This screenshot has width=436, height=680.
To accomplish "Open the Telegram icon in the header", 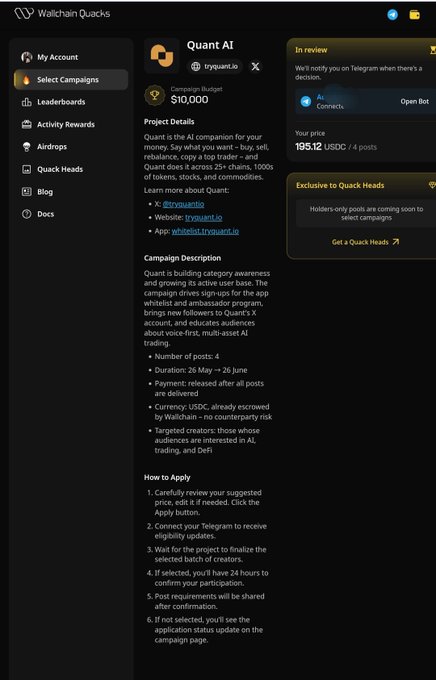I will tap(393, 15).
